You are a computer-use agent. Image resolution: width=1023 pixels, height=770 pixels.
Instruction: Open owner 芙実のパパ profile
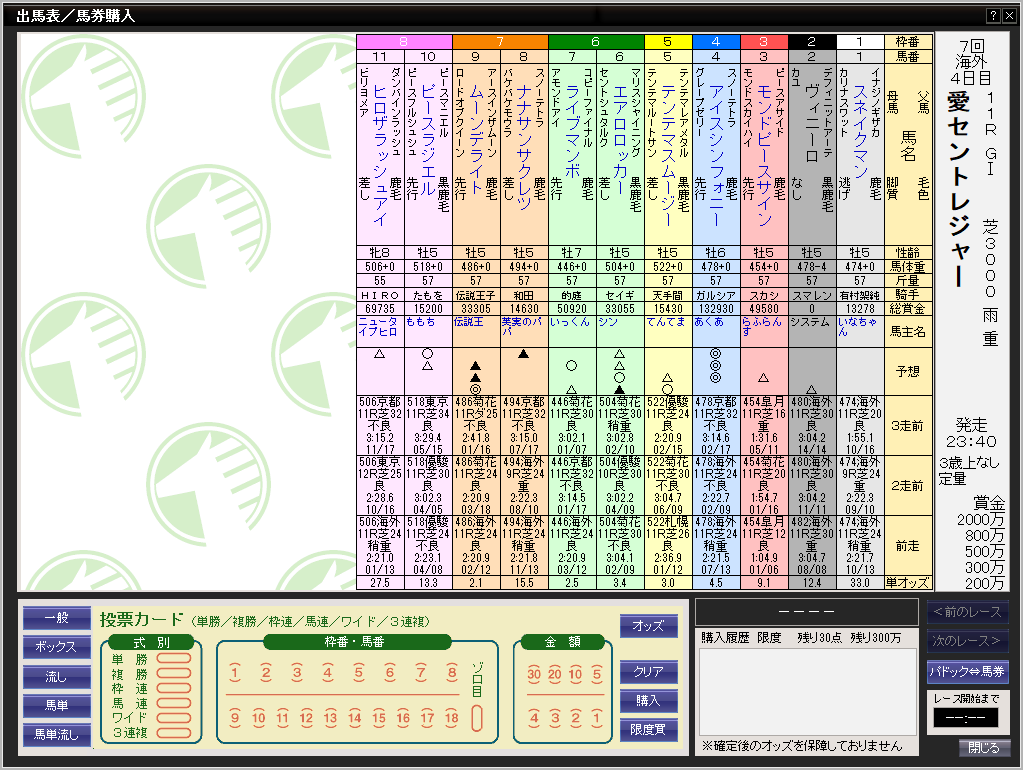(x=521, y=326)
